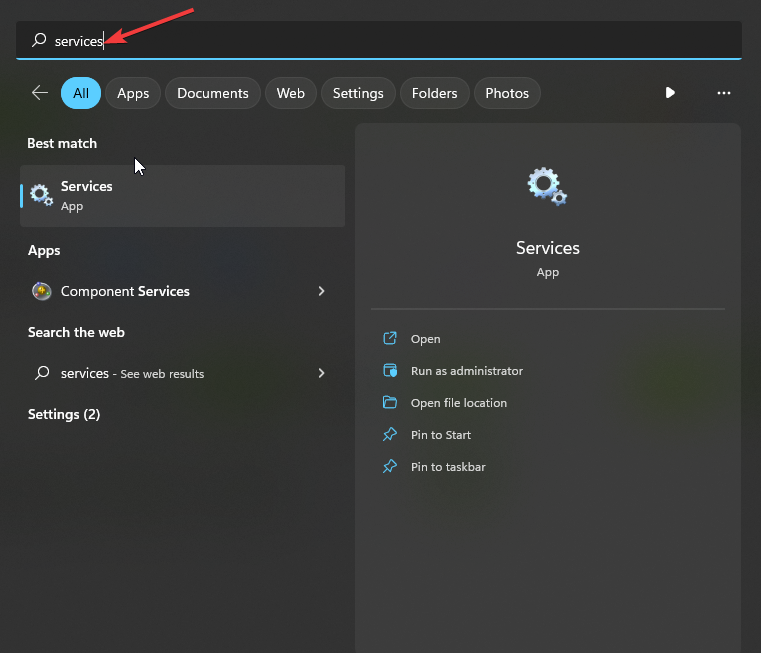Click the Run as administrator shield icon
The height and width of the screenshot is (653, 761).
[390, 370]
